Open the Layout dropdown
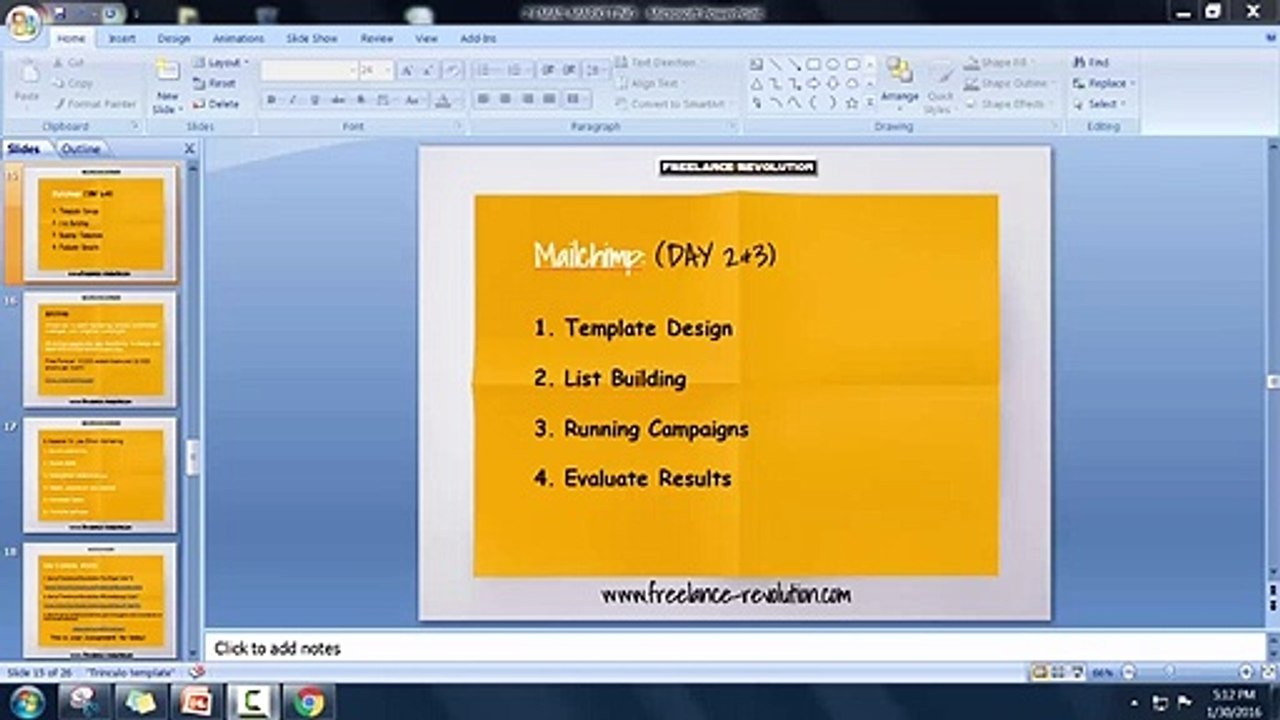This screenshot has width=1280, height=720. [x=221, y=62]
